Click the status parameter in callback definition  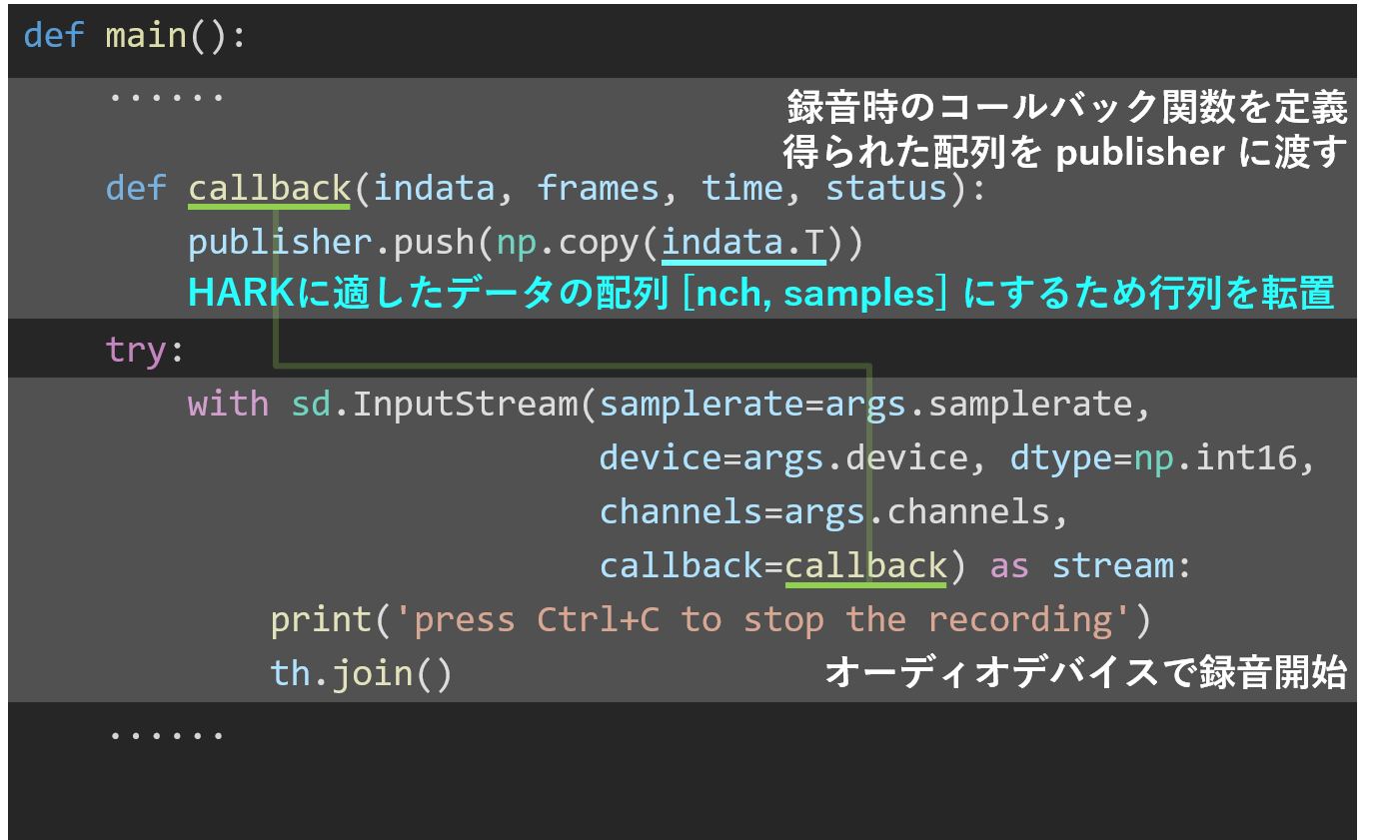coord(885,188)
